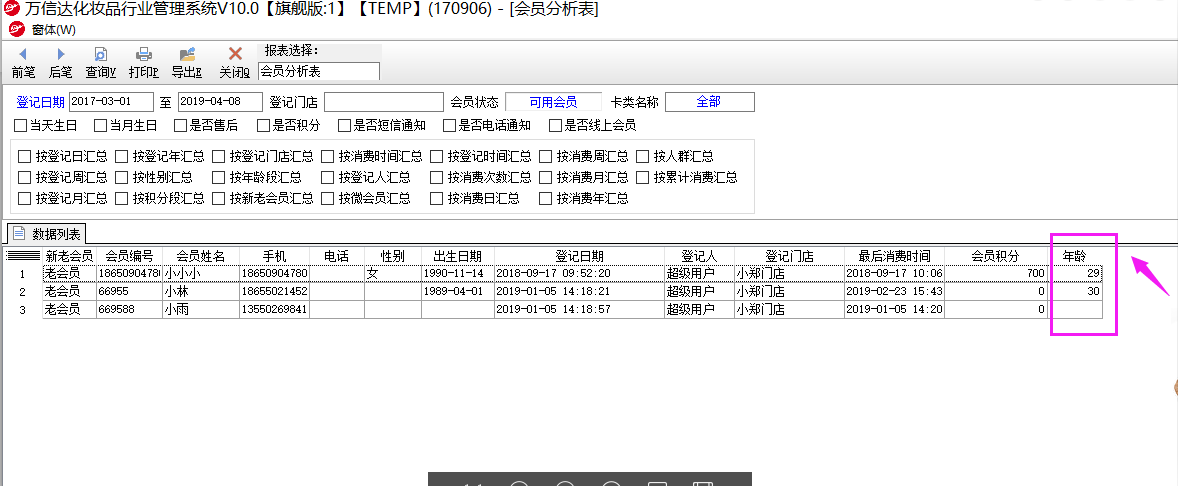Image resolution: width=1178 pixels, height=486 pixels.
Task: Check 按登记周汇总 option
Action: 25,177
